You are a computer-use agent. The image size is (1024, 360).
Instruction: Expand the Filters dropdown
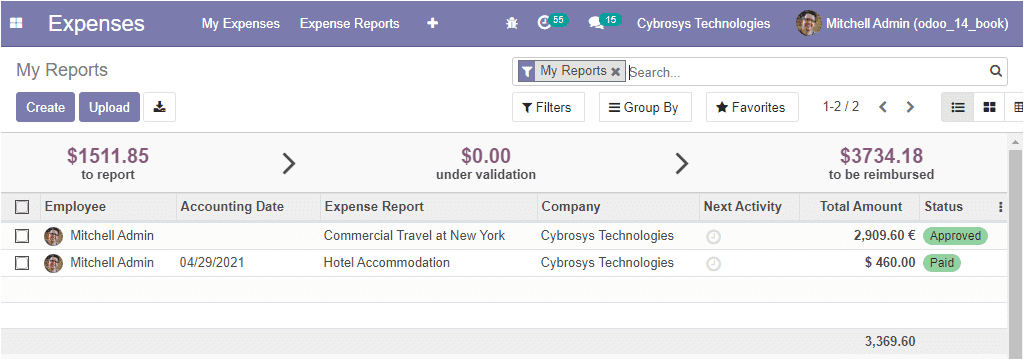[x=547, y=107]
